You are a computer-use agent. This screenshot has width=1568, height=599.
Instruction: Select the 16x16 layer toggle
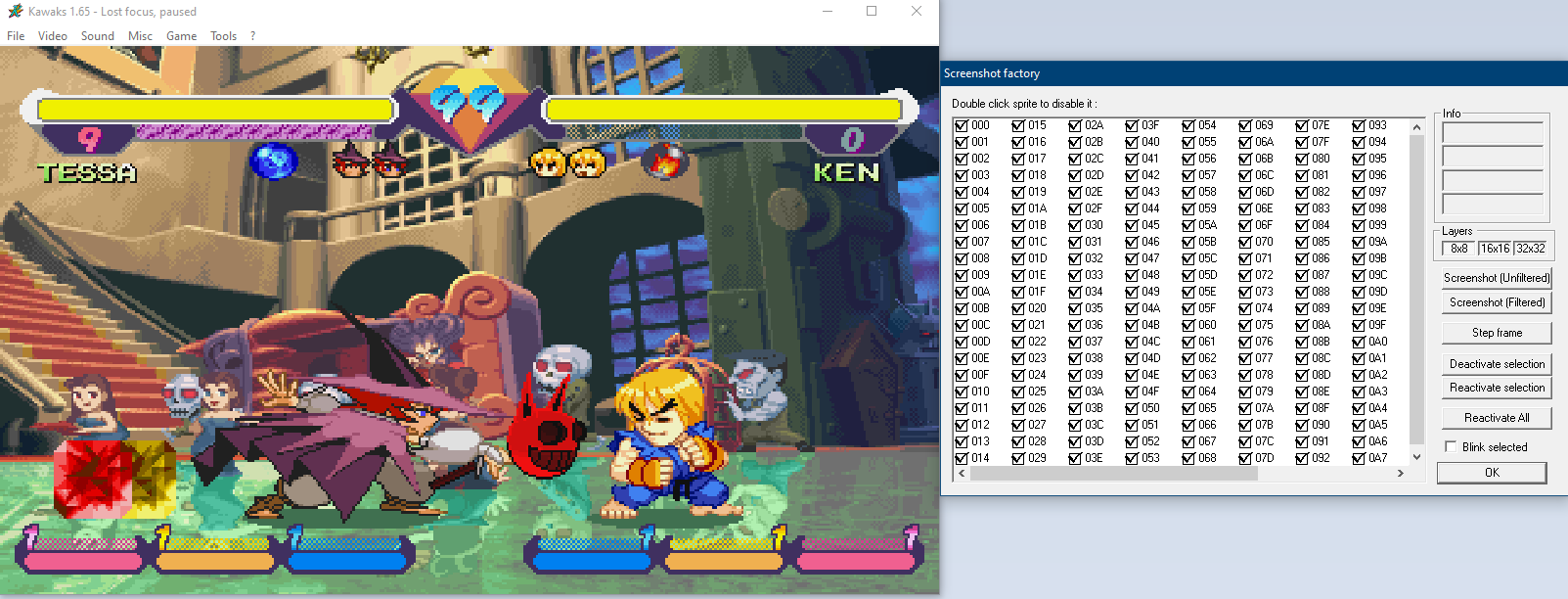coord(1495,249)
